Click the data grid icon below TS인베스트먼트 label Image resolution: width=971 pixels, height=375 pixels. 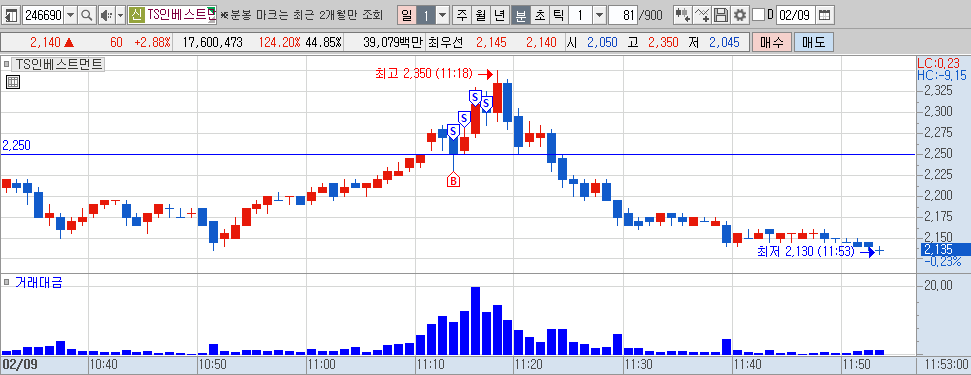click(13, 82)
